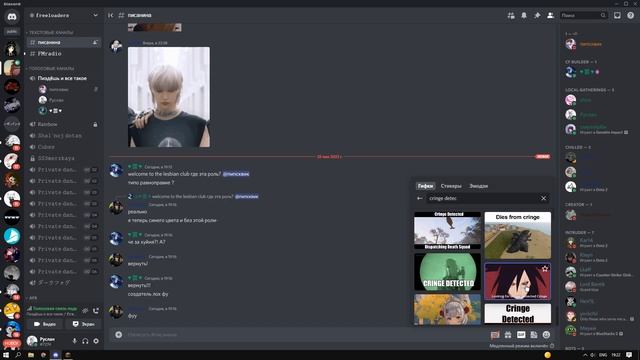Click the Discord icon in taskbar
The image size is (640, 360).
[56, 355]
